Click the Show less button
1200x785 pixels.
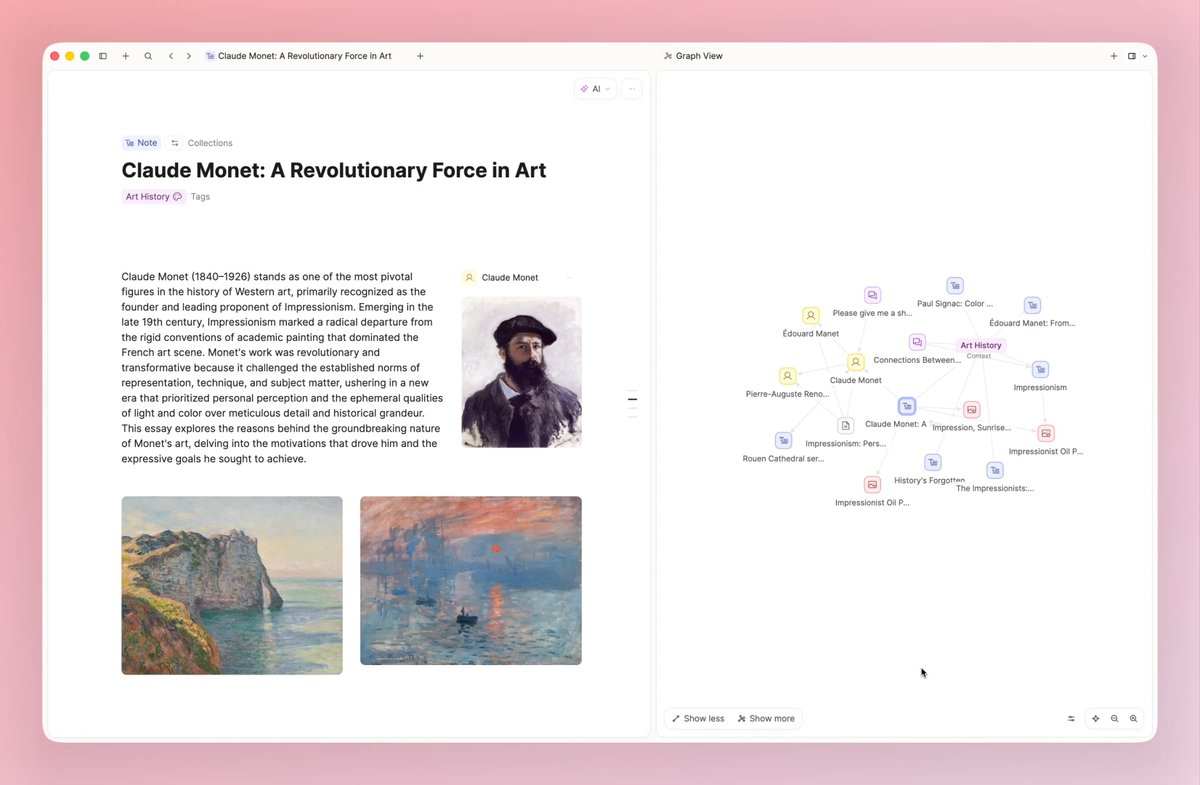pyautogui.click(x=698, y=718)
